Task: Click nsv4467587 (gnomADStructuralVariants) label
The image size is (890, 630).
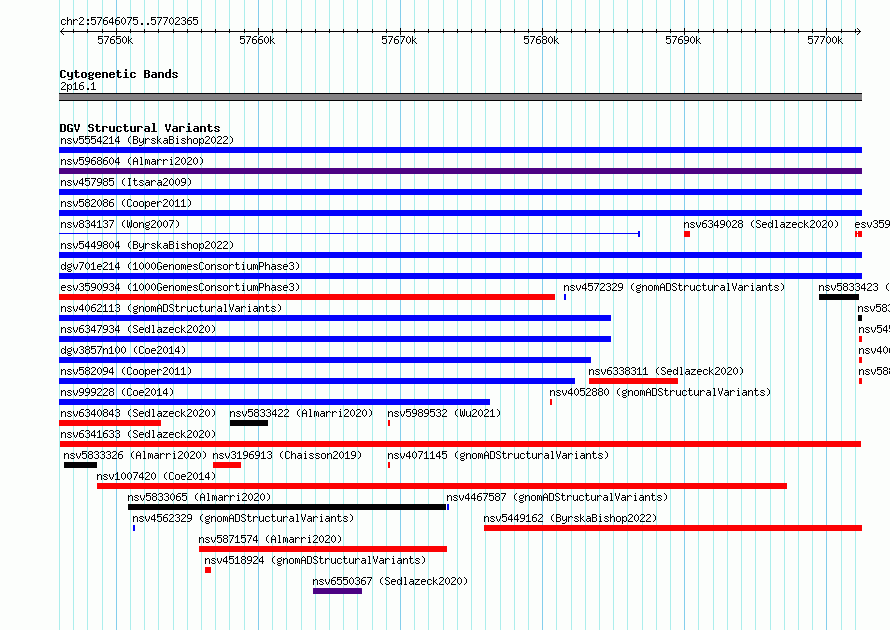Action: tap(557, 497)
